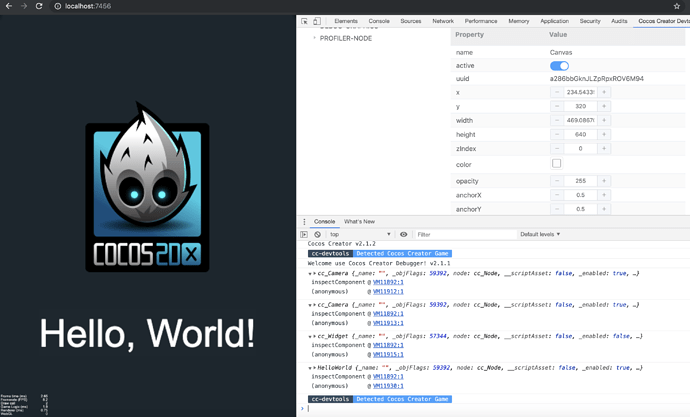This screenshot has width=690, height=417.
Task: Click the browser forward arrow
Action: [x=24, y=6]
